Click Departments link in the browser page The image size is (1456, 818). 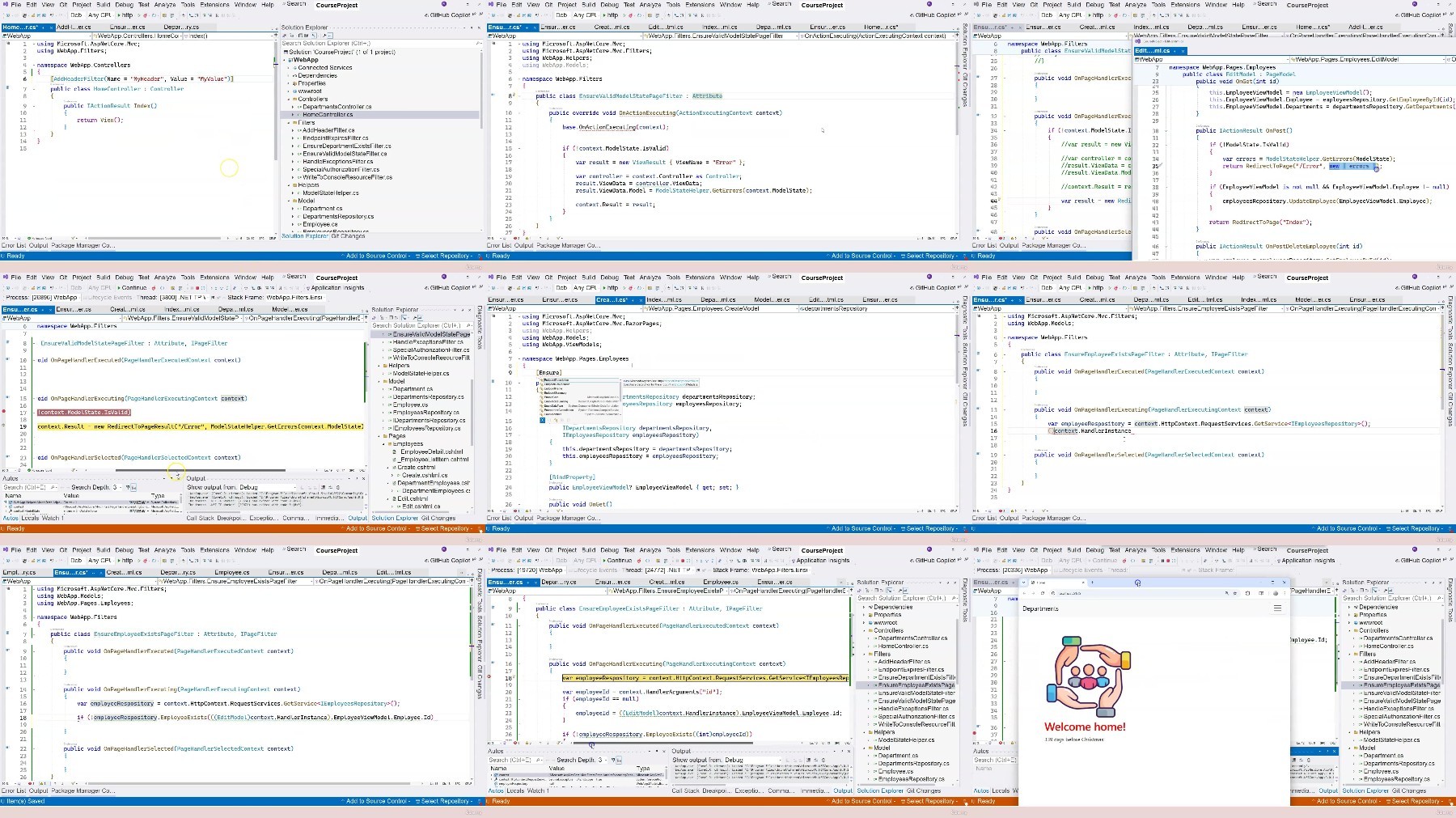(1040, 608)
